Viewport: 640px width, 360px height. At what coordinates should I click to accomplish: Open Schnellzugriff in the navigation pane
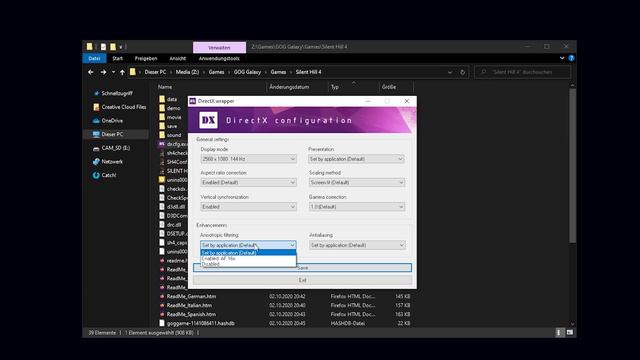click(117, 93)
